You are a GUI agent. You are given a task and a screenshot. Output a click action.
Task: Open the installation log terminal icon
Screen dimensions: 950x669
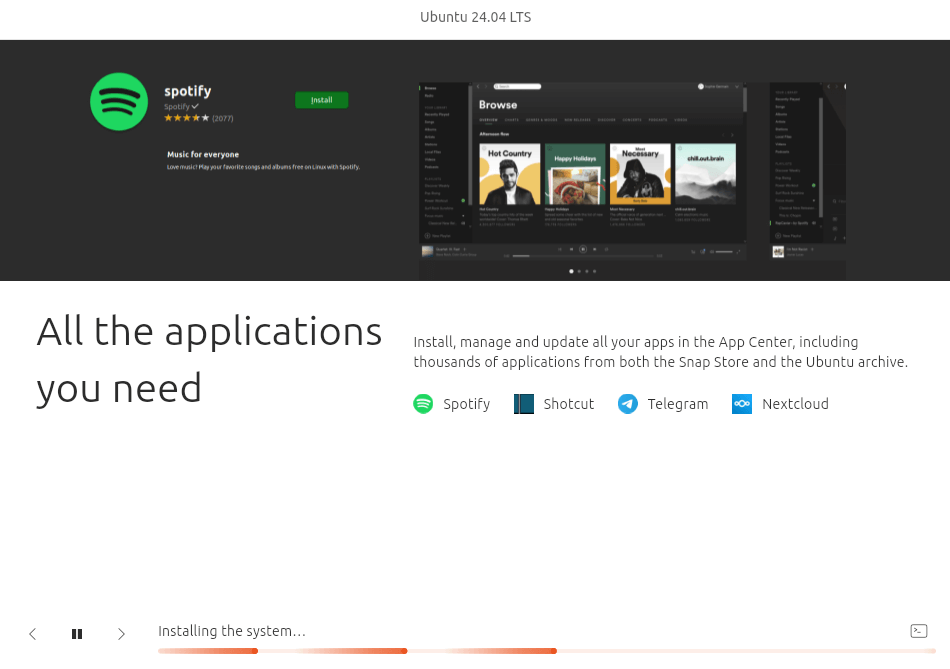918,631
